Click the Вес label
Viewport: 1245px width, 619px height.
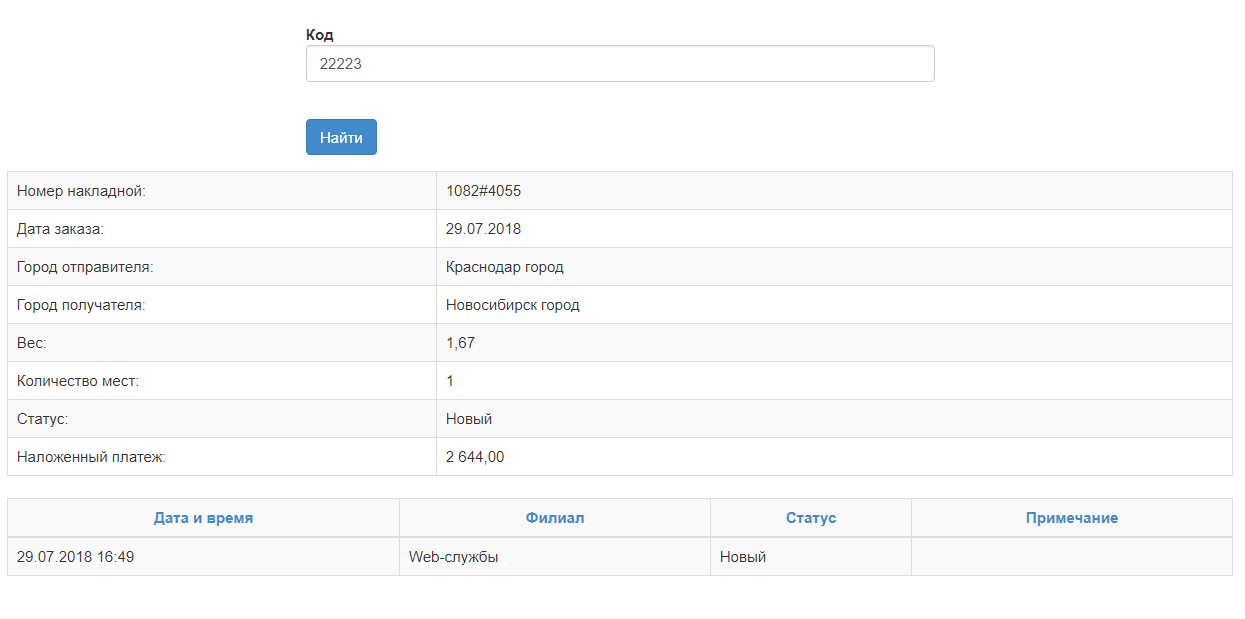pos(32,343)
